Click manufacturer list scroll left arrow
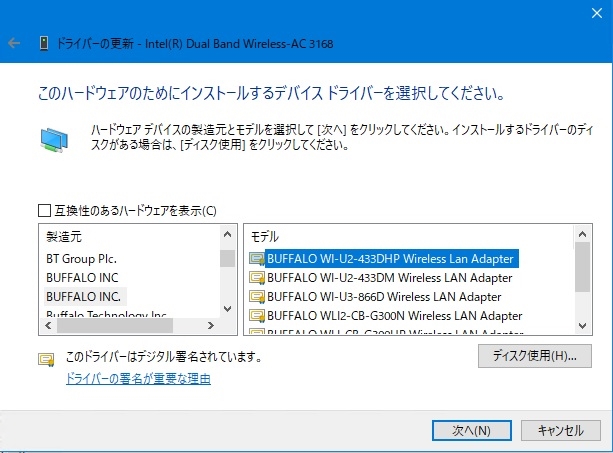613x453 pixels. pyautogui.click(x=48, y=326)
